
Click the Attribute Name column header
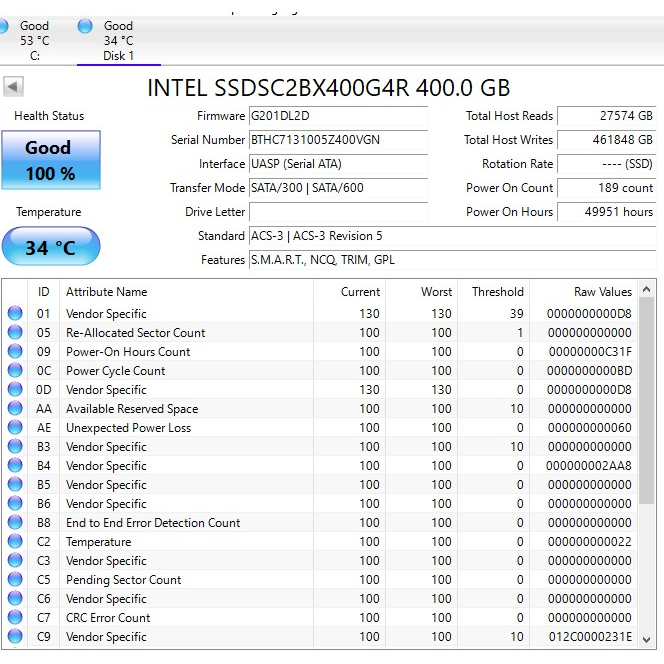(x=106, y=292)
